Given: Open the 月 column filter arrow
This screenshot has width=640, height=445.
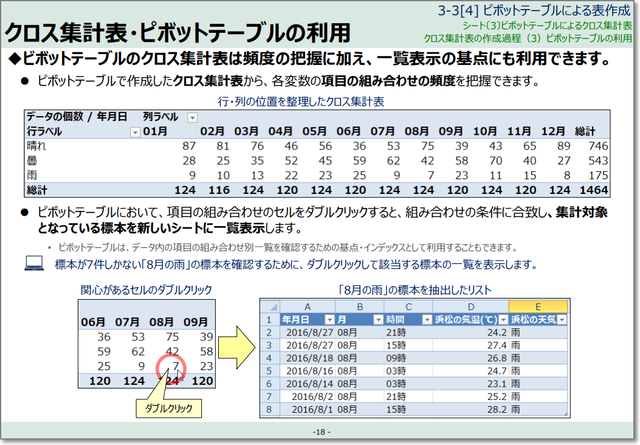Looking at the screenshot, I should [377, 318].
